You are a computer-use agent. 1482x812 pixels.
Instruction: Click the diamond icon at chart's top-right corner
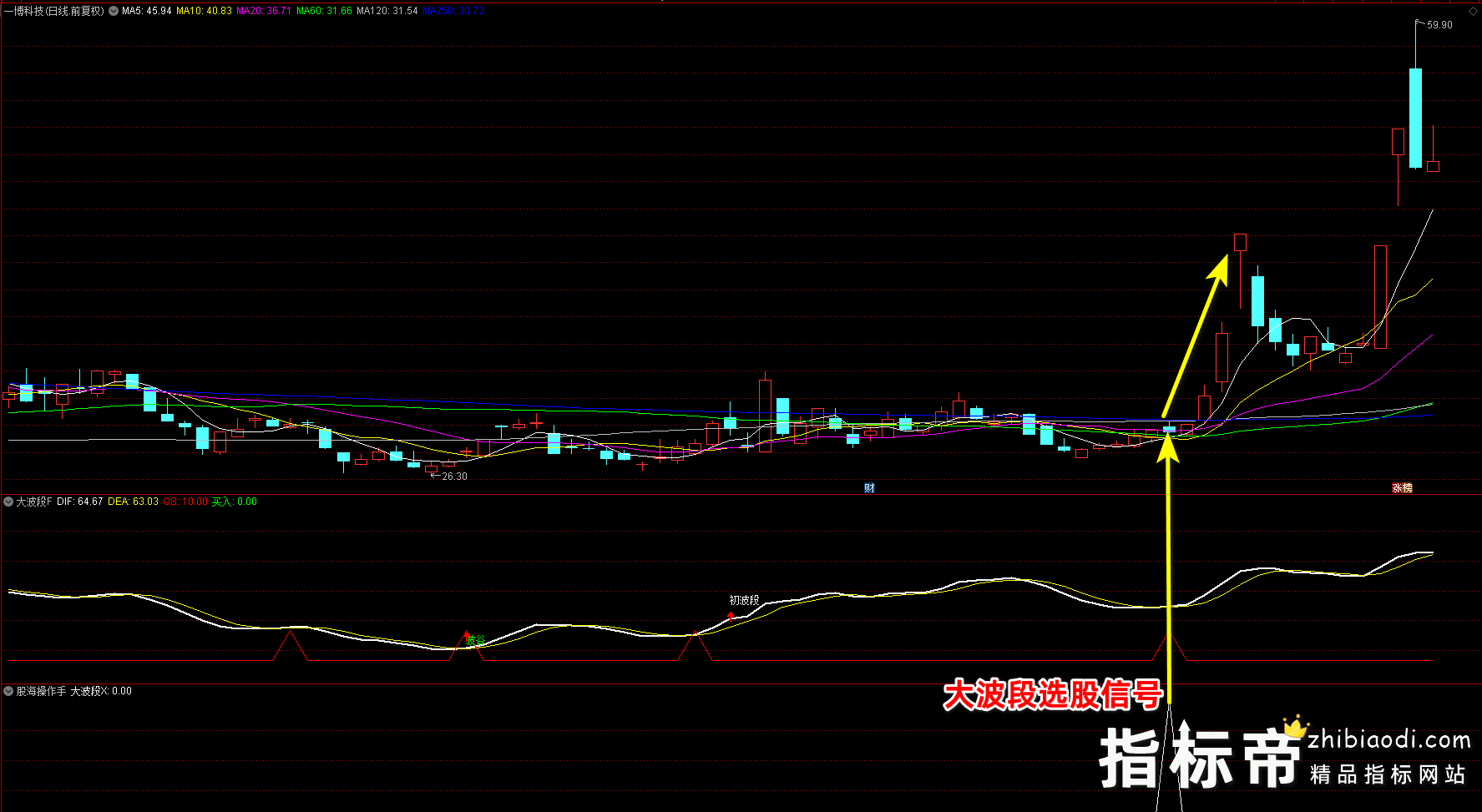[1473, 11]
